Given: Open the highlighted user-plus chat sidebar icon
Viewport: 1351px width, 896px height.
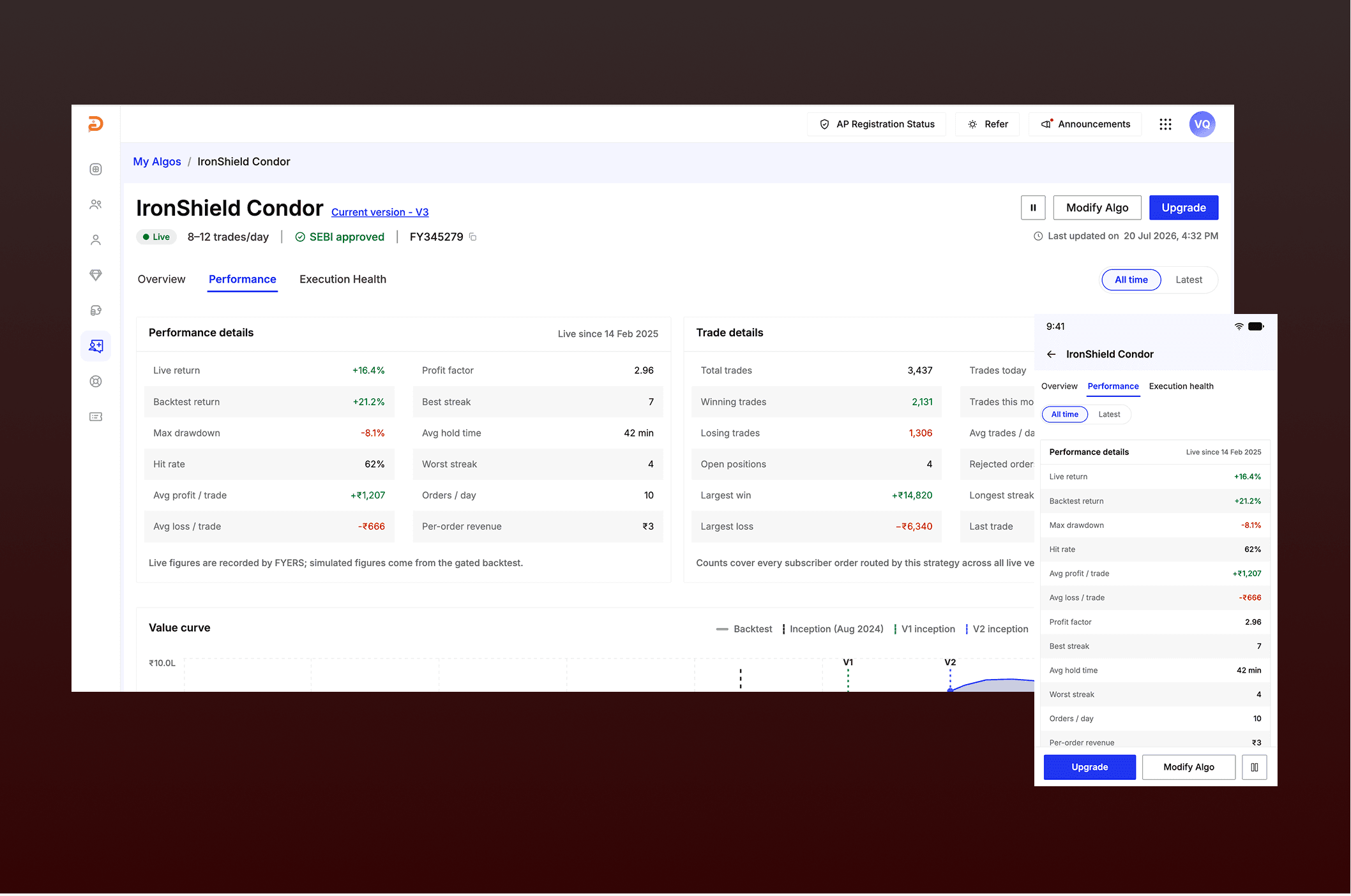Looking at the screenshot, I should tap(96, 346).
